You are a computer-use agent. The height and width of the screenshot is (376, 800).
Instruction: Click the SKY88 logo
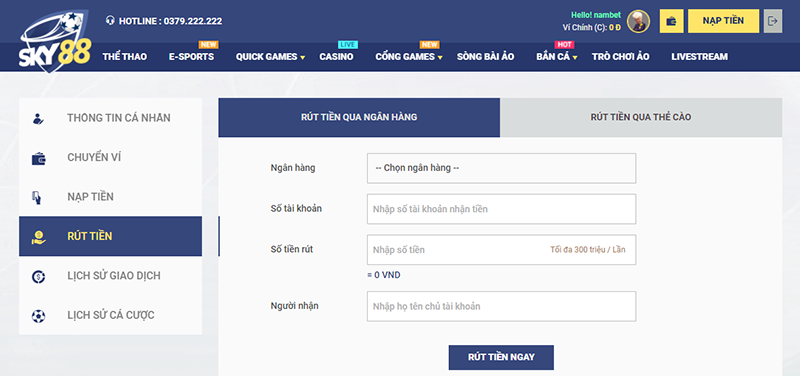pyautogui.click(x=55, y=42)
